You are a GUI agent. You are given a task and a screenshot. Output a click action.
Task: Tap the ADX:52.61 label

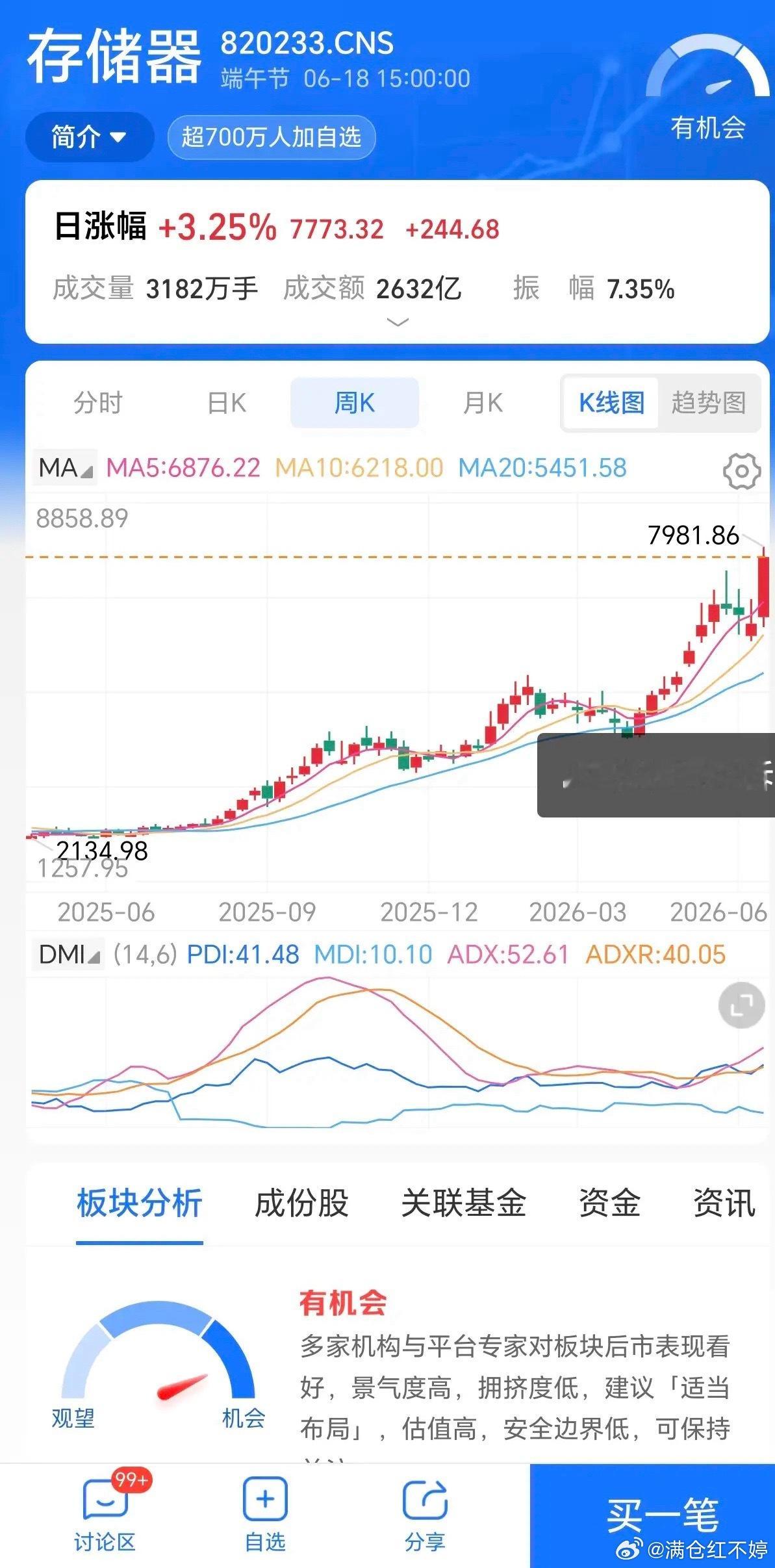click(x=508, y=955)
